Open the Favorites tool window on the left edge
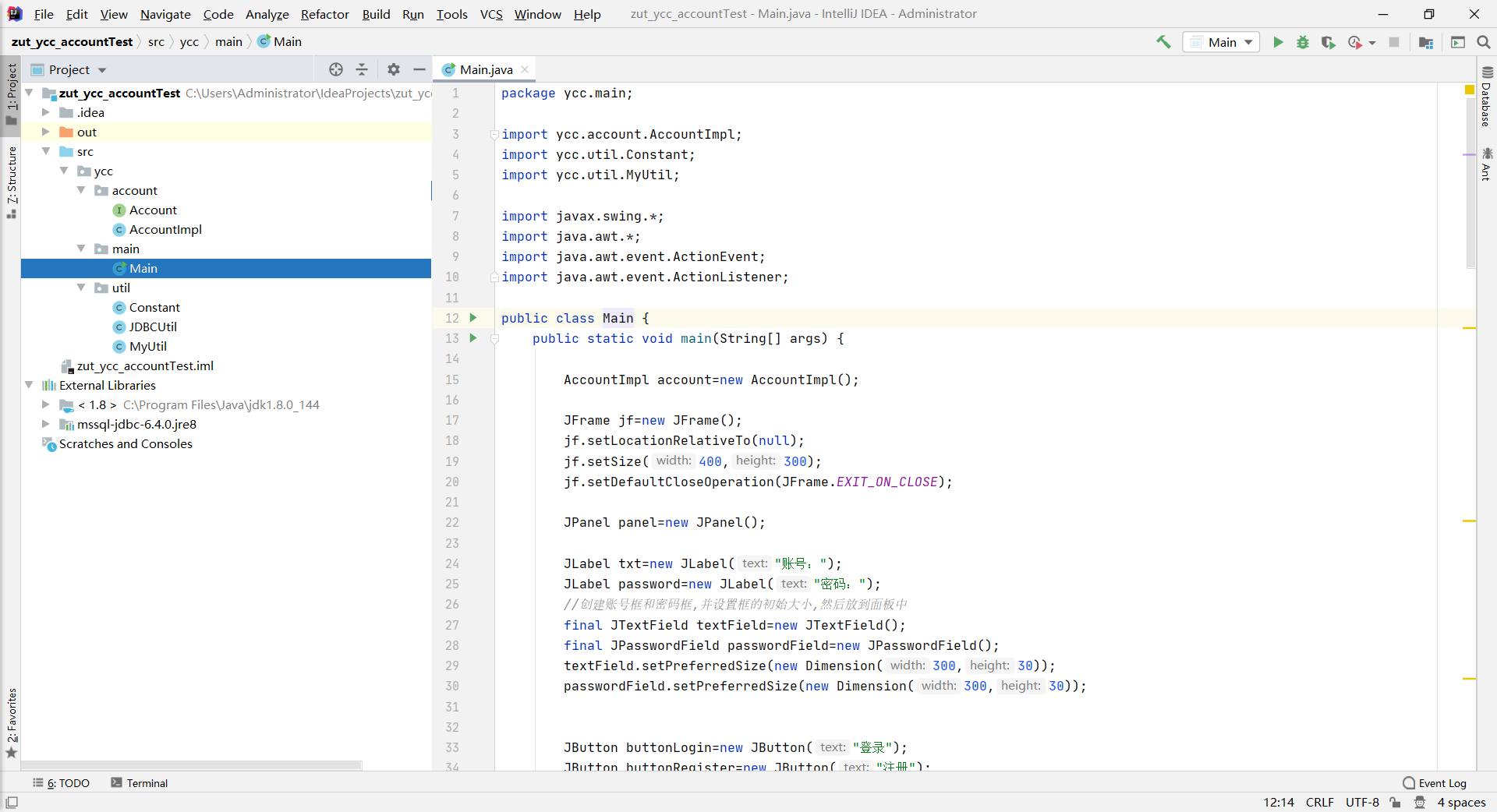 (11, 722)
